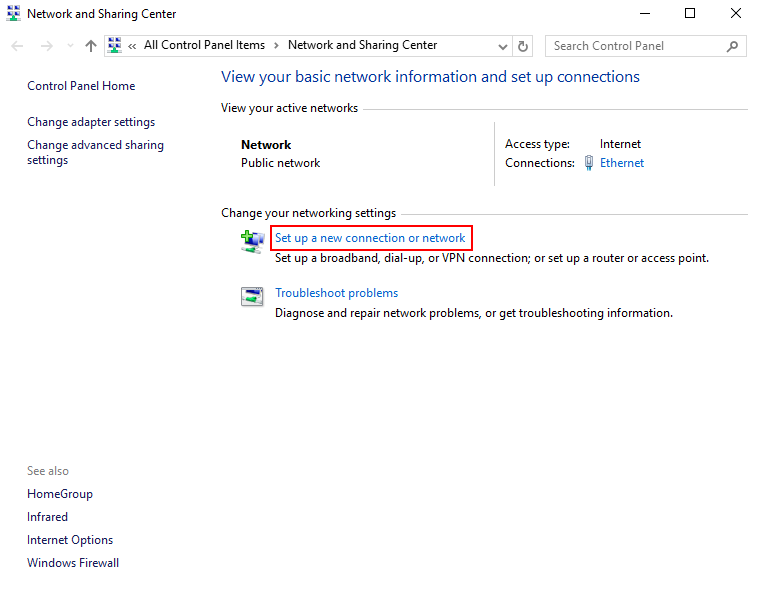Click the Ethernet plug icon
The height and width of the screenshot is (589, 758).
pos(590,163)
